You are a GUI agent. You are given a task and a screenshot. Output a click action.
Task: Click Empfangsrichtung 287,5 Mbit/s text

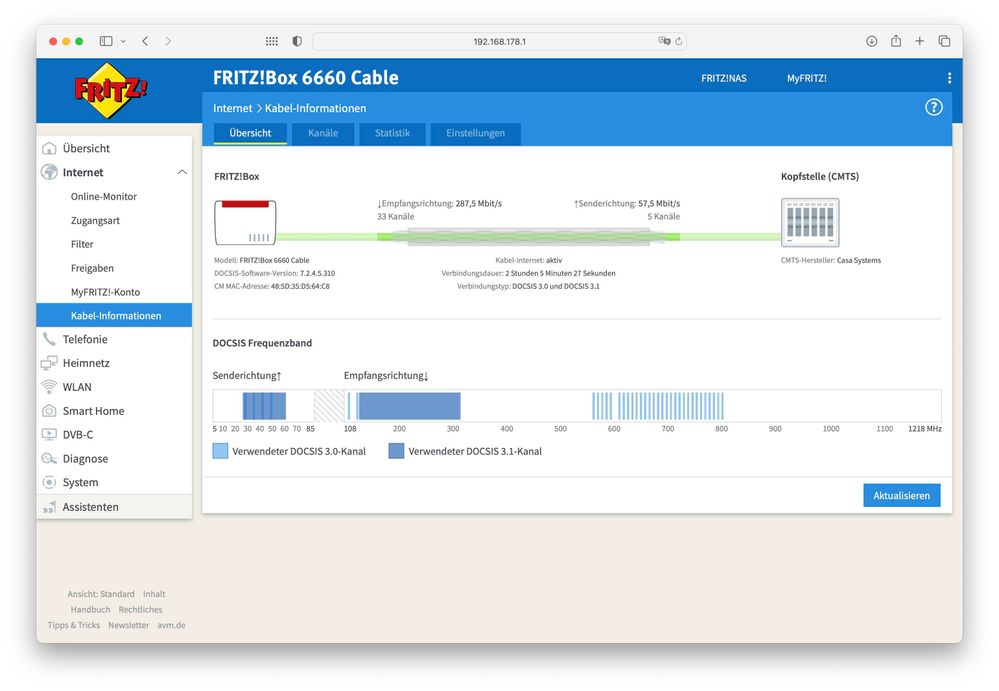(440, 204)
